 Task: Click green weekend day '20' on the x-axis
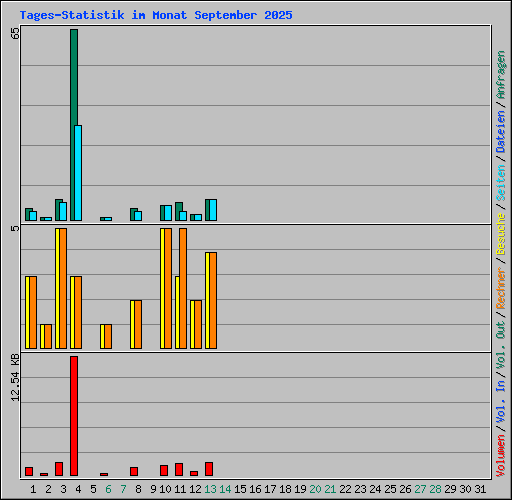coord(315,489)
